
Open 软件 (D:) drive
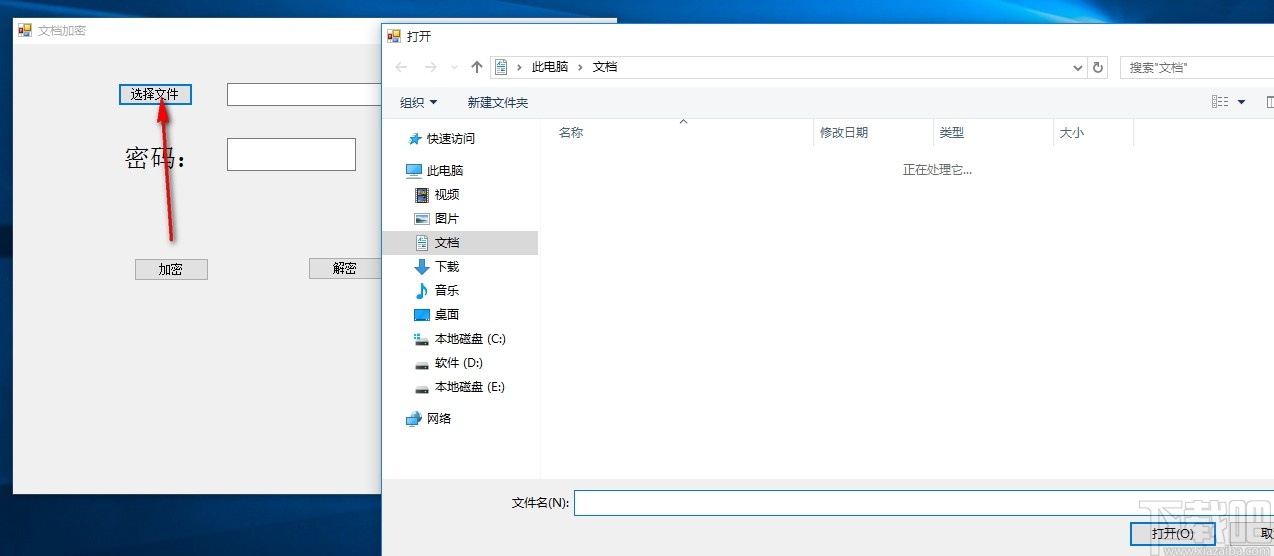click(459, 362)
